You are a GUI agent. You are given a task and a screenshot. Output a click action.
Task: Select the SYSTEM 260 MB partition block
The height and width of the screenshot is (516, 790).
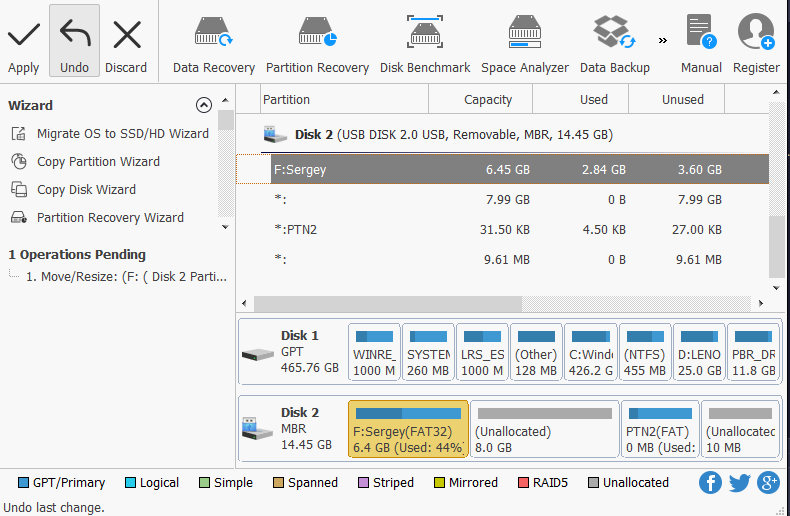[428, 352]
